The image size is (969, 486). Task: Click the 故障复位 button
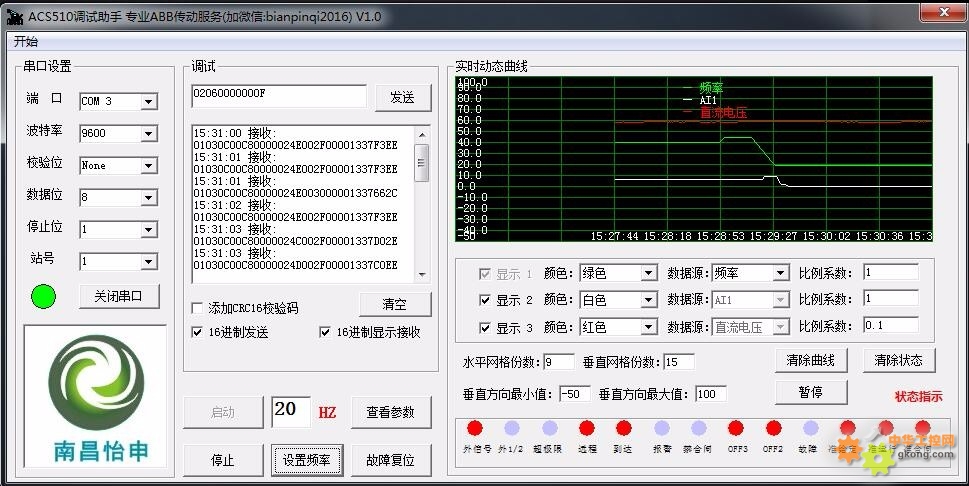point(391,460)
